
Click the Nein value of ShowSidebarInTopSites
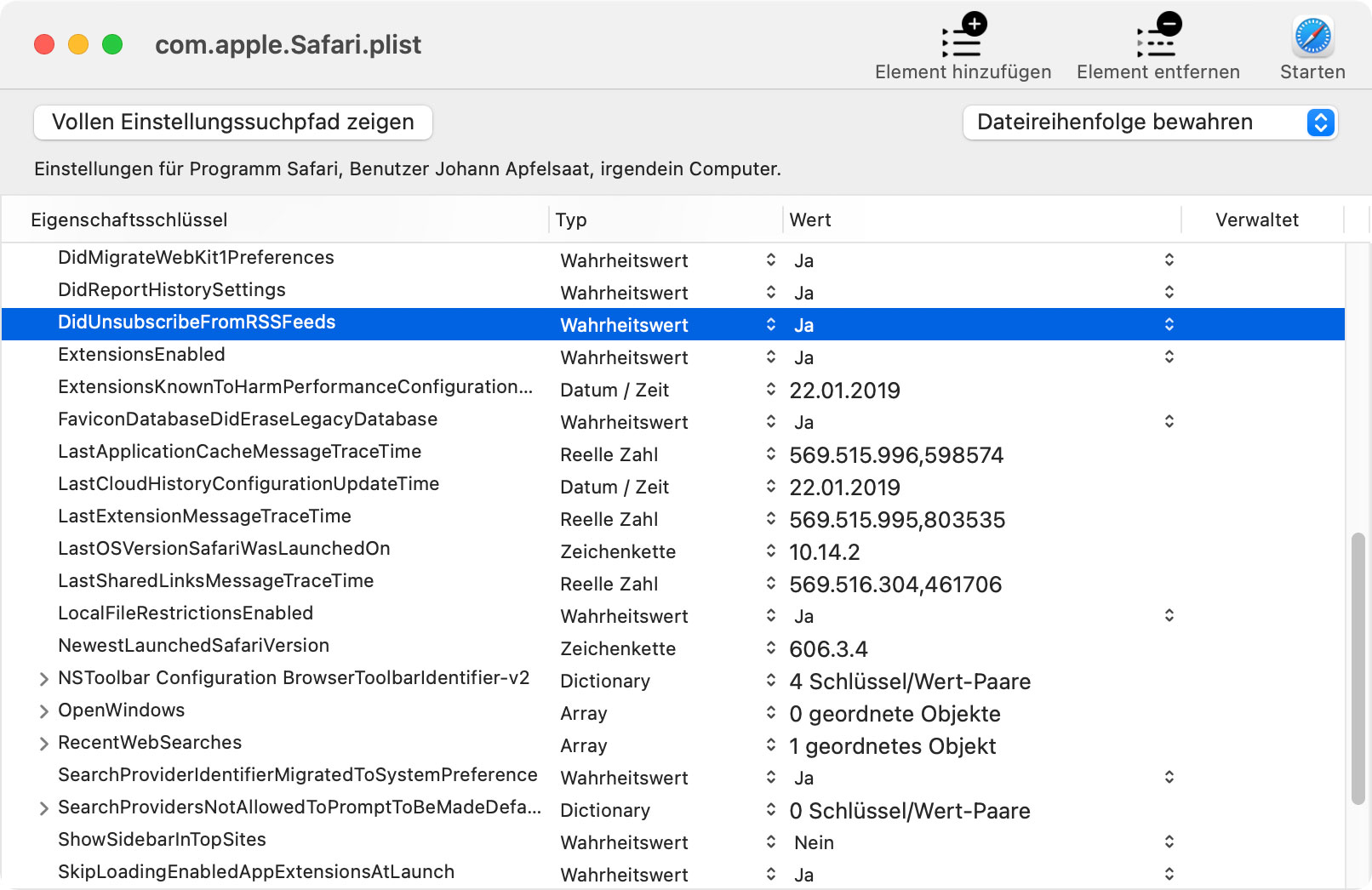click(x=814, y=843)
